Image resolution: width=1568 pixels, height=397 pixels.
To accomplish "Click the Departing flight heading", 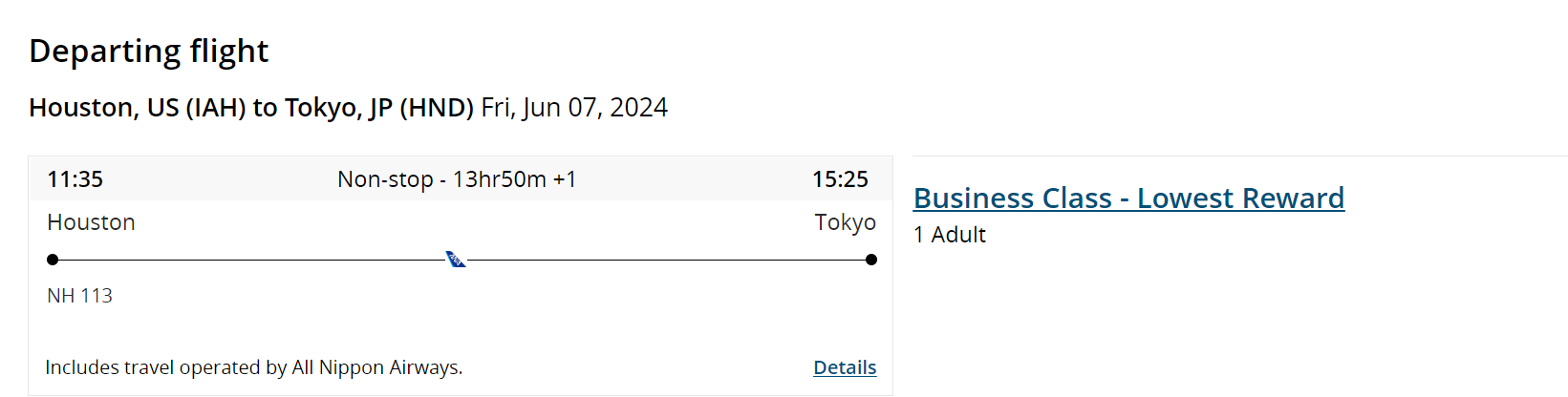I will click(x=148, y=51).
